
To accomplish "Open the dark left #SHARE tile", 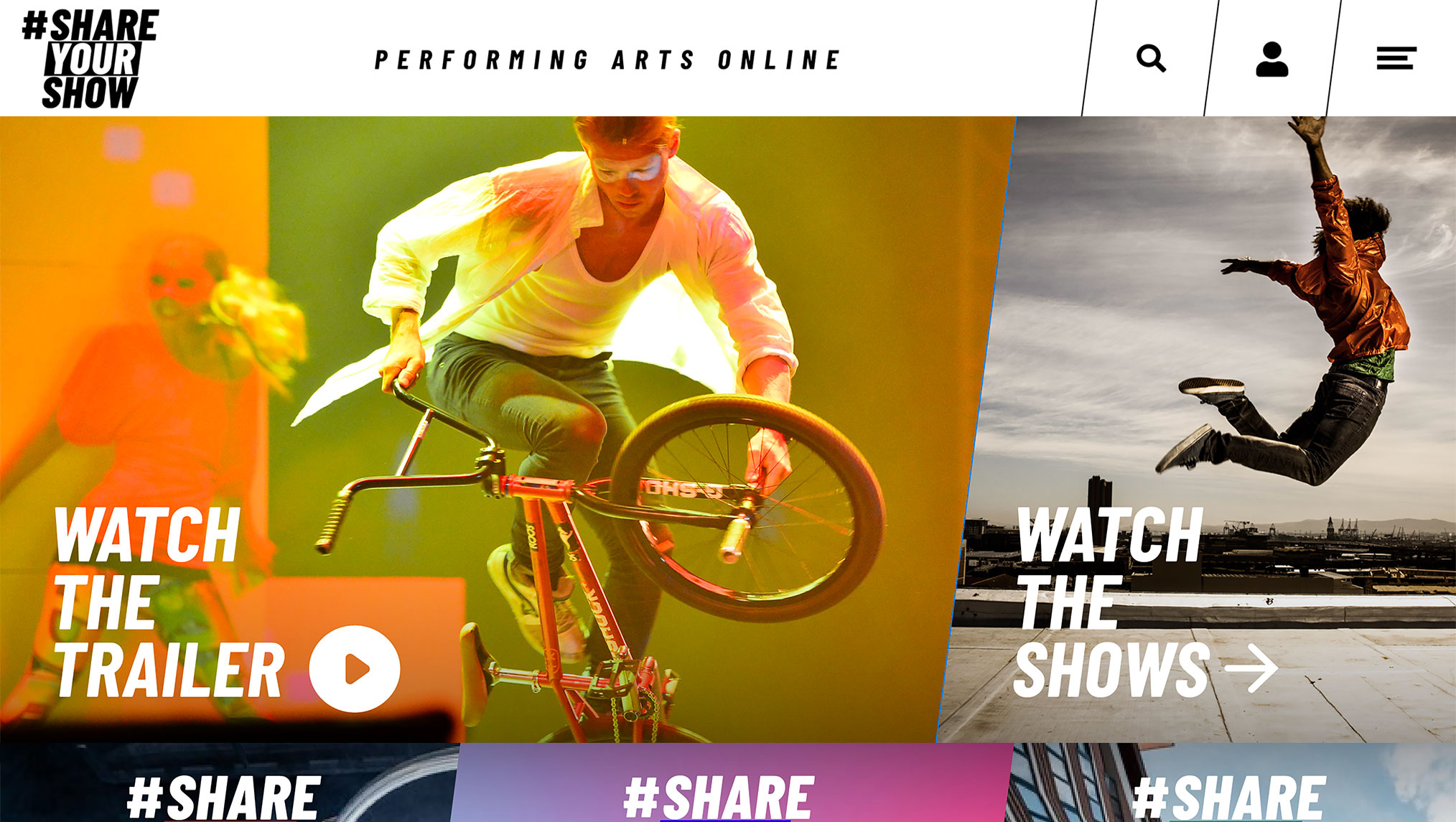I will (x=228, y=783).
